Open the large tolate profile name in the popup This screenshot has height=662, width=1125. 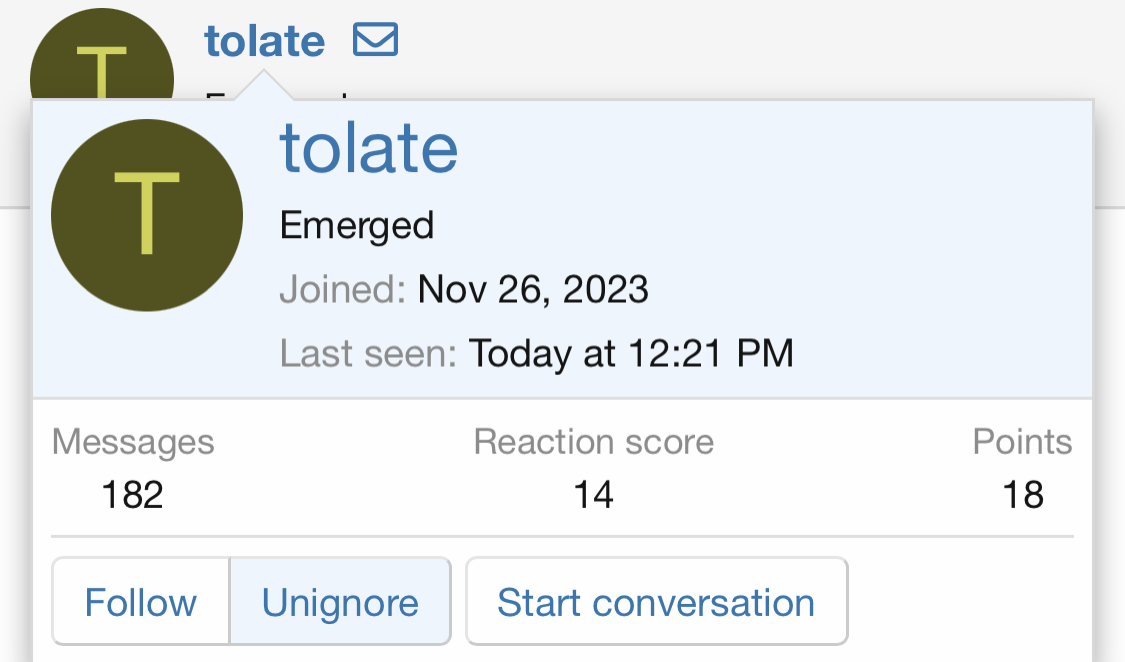click(x=369, y=148)
